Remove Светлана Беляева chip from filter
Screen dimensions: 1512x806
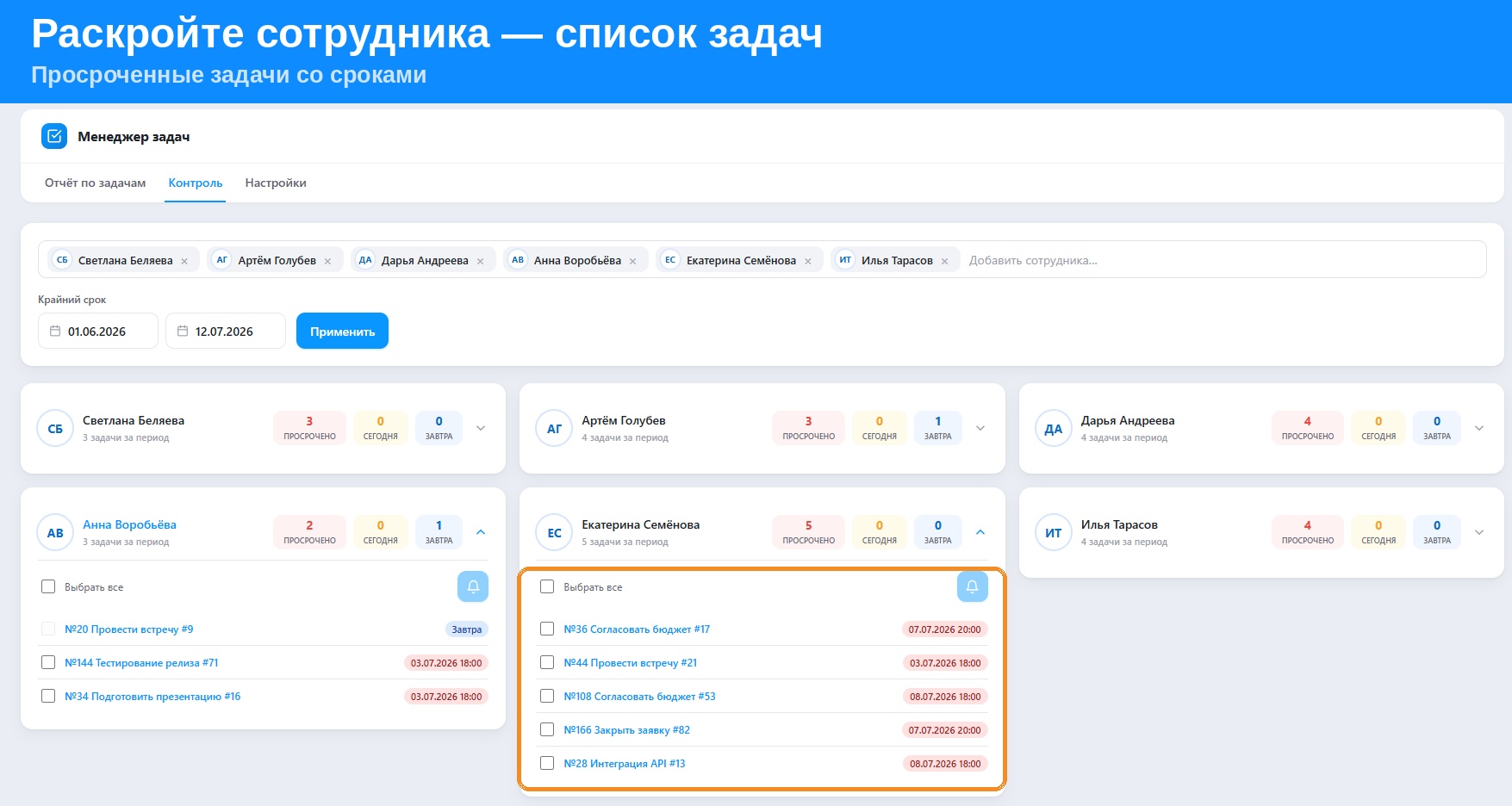[184, 261]
